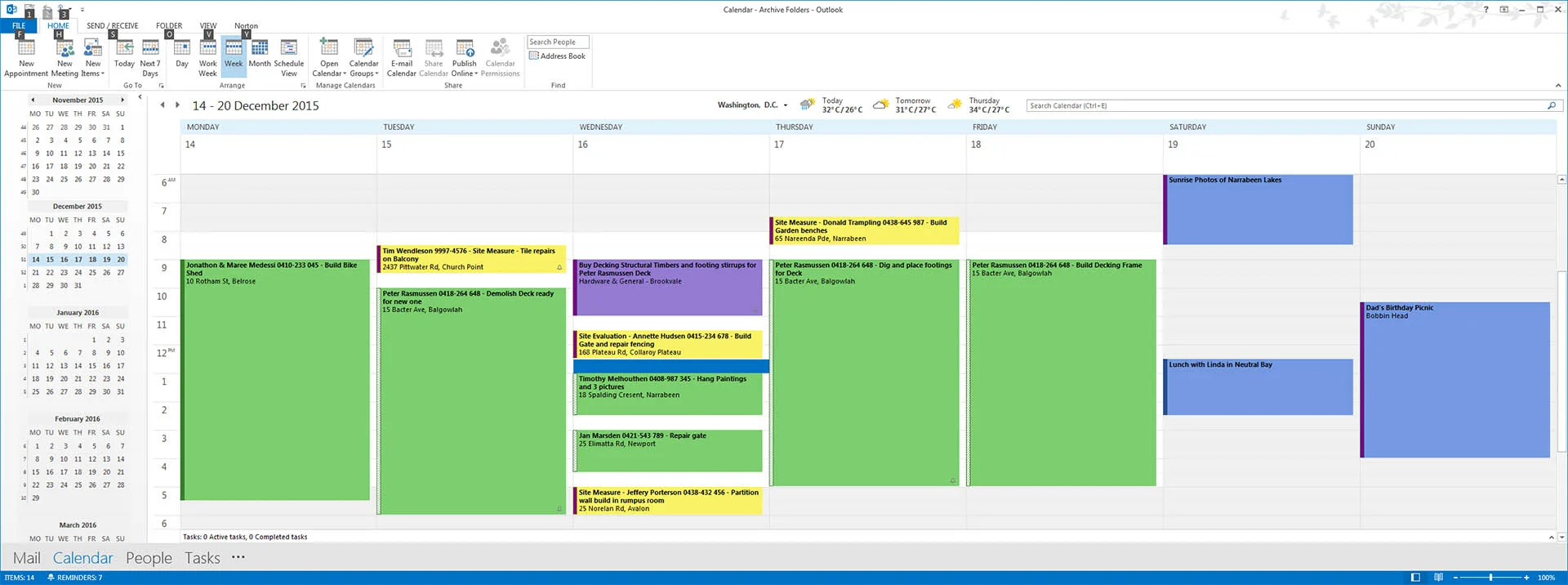The image size is (1568, 585).
Task: Switch to Day view
Action: click(182, 53)
